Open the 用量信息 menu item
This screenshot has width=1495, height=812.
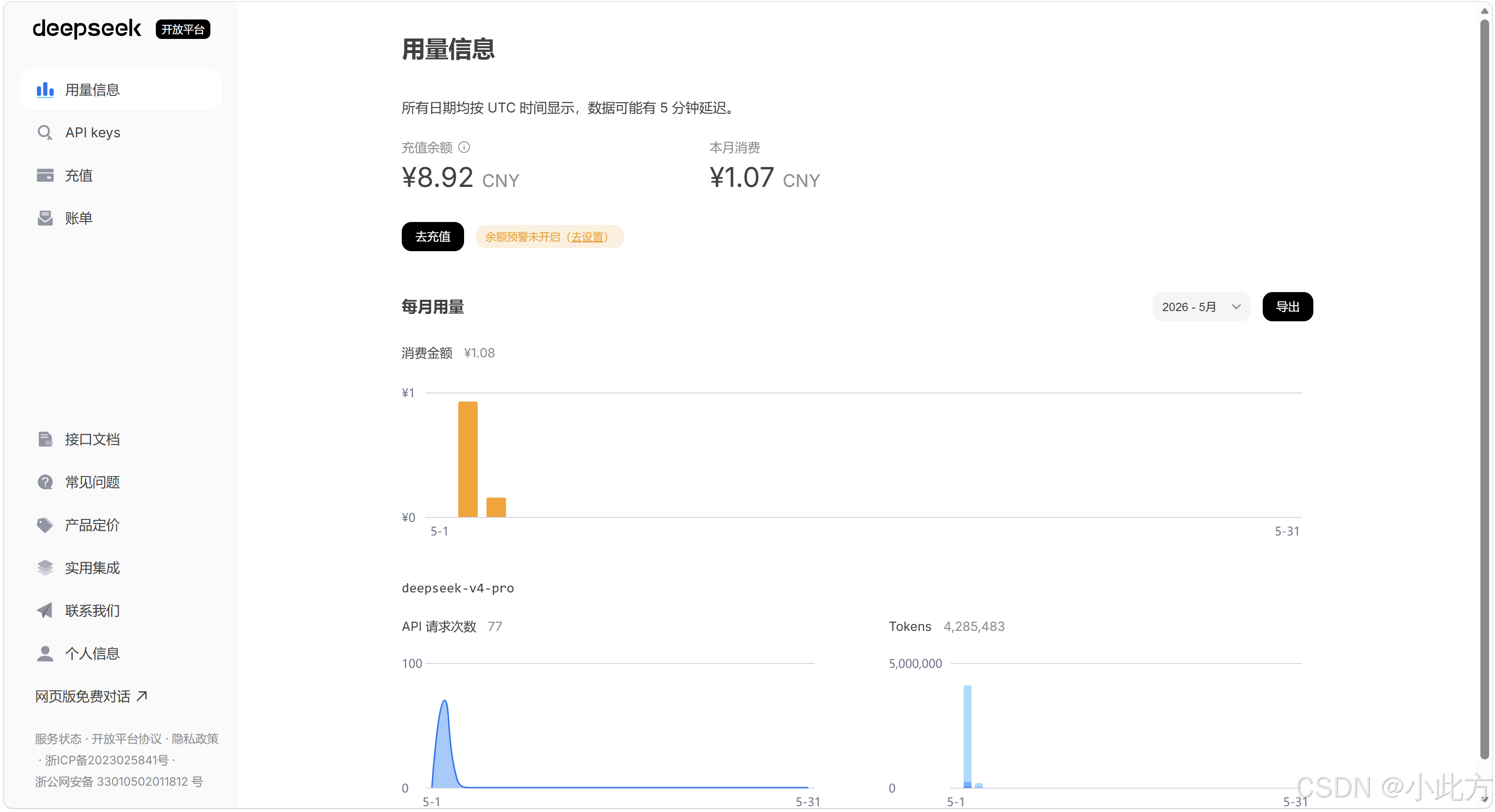[121, 90]
